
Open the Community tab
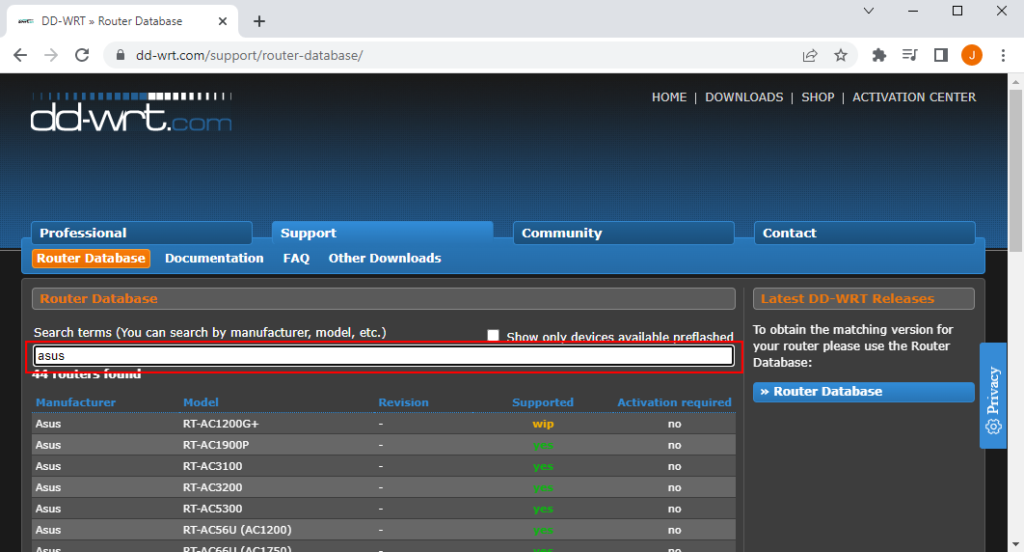(x=624, y=233)
